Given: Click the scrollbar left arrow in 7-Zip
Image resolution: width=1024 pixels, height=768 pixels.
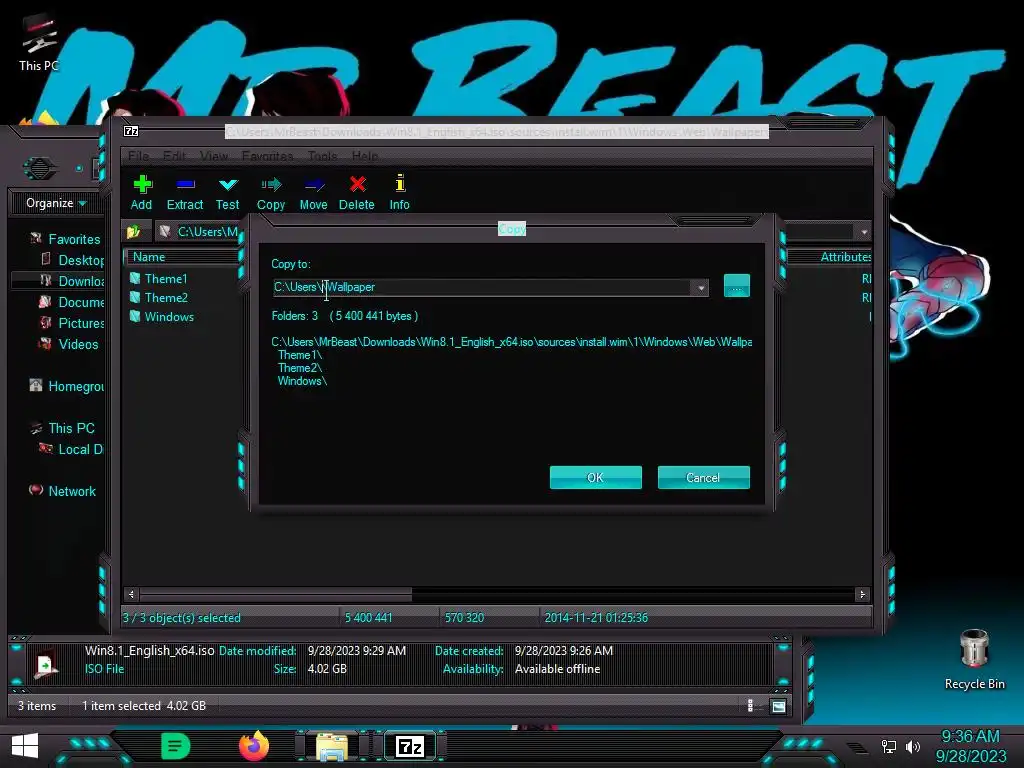Looking at the screenshot, I should tap(131, 594).
